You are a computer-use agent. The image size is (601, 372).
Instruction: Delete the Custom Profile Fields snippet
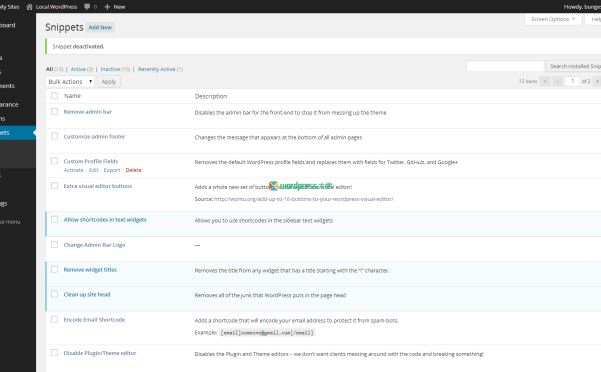(133, 170)
